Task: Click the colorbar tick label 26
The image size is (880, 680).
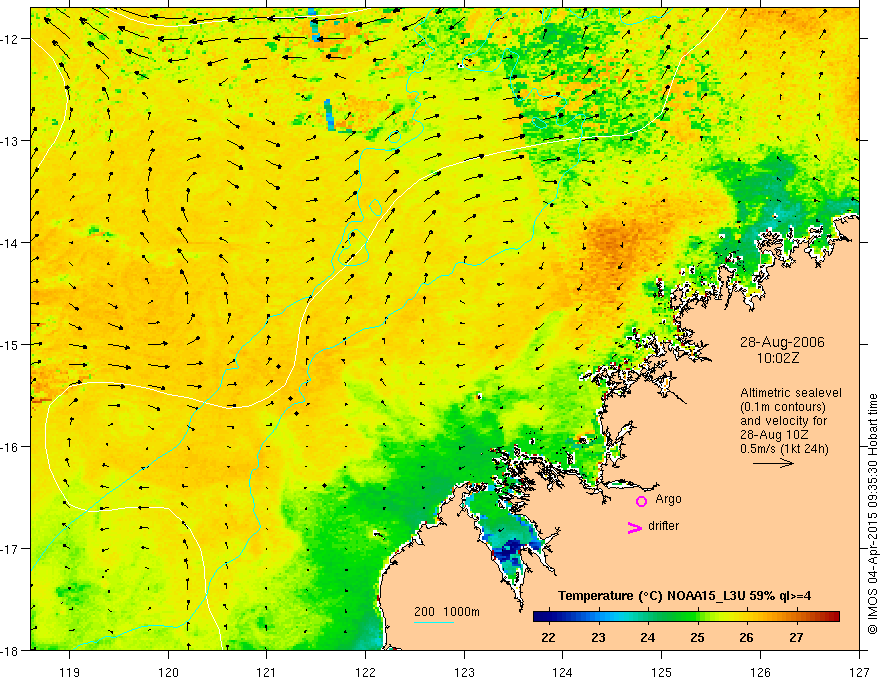Action: coord(746,638)
